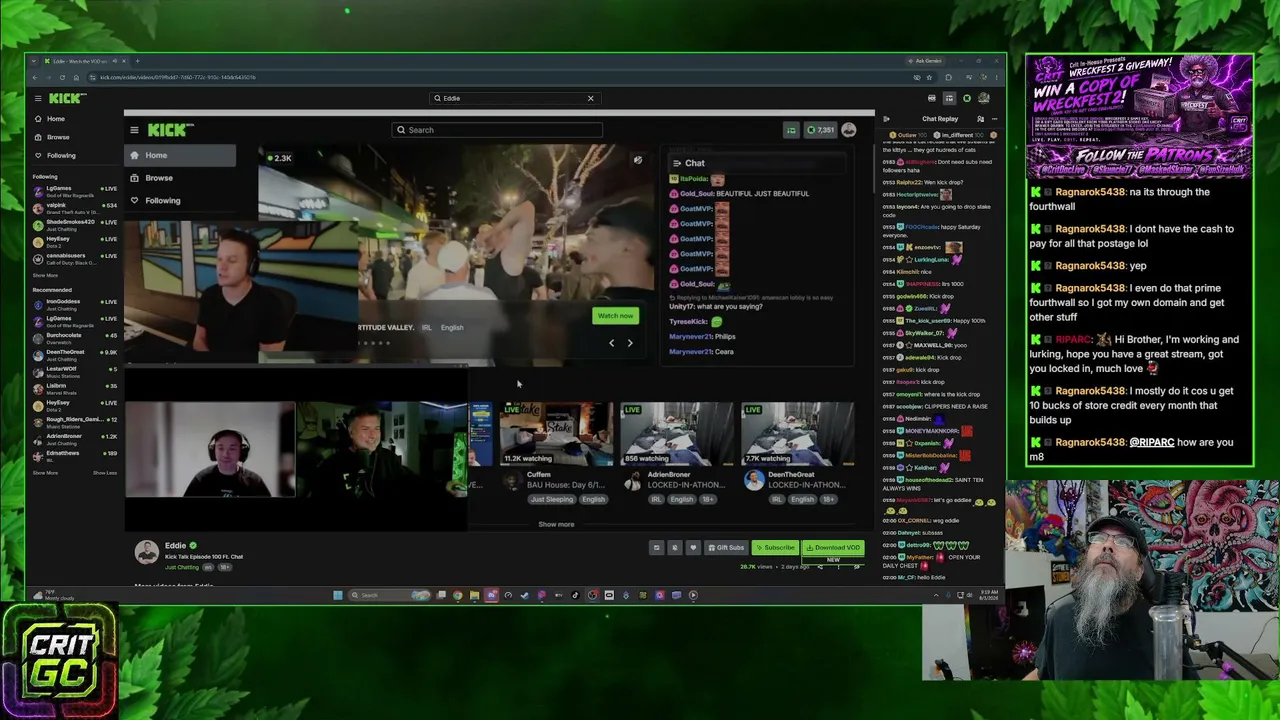Open the taskbar clock and date

988,595
